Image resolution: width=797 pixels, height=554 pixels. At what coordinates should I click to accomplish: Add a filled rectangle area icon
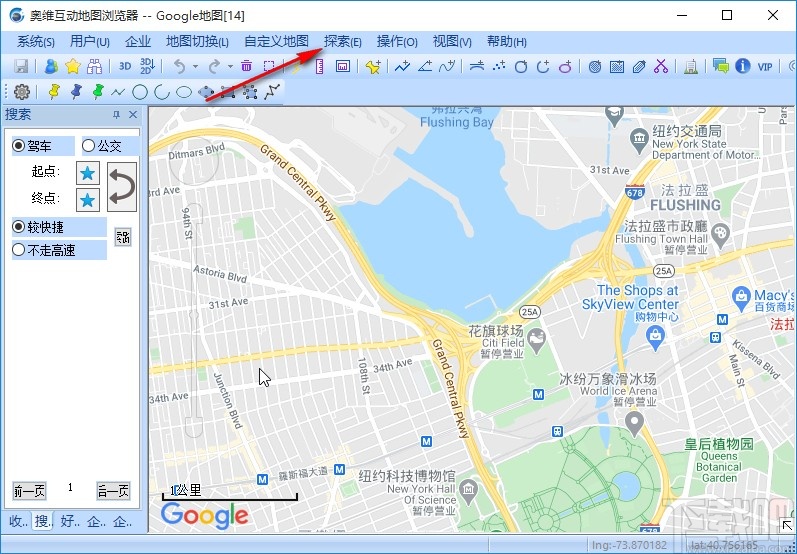click(617, 66)
